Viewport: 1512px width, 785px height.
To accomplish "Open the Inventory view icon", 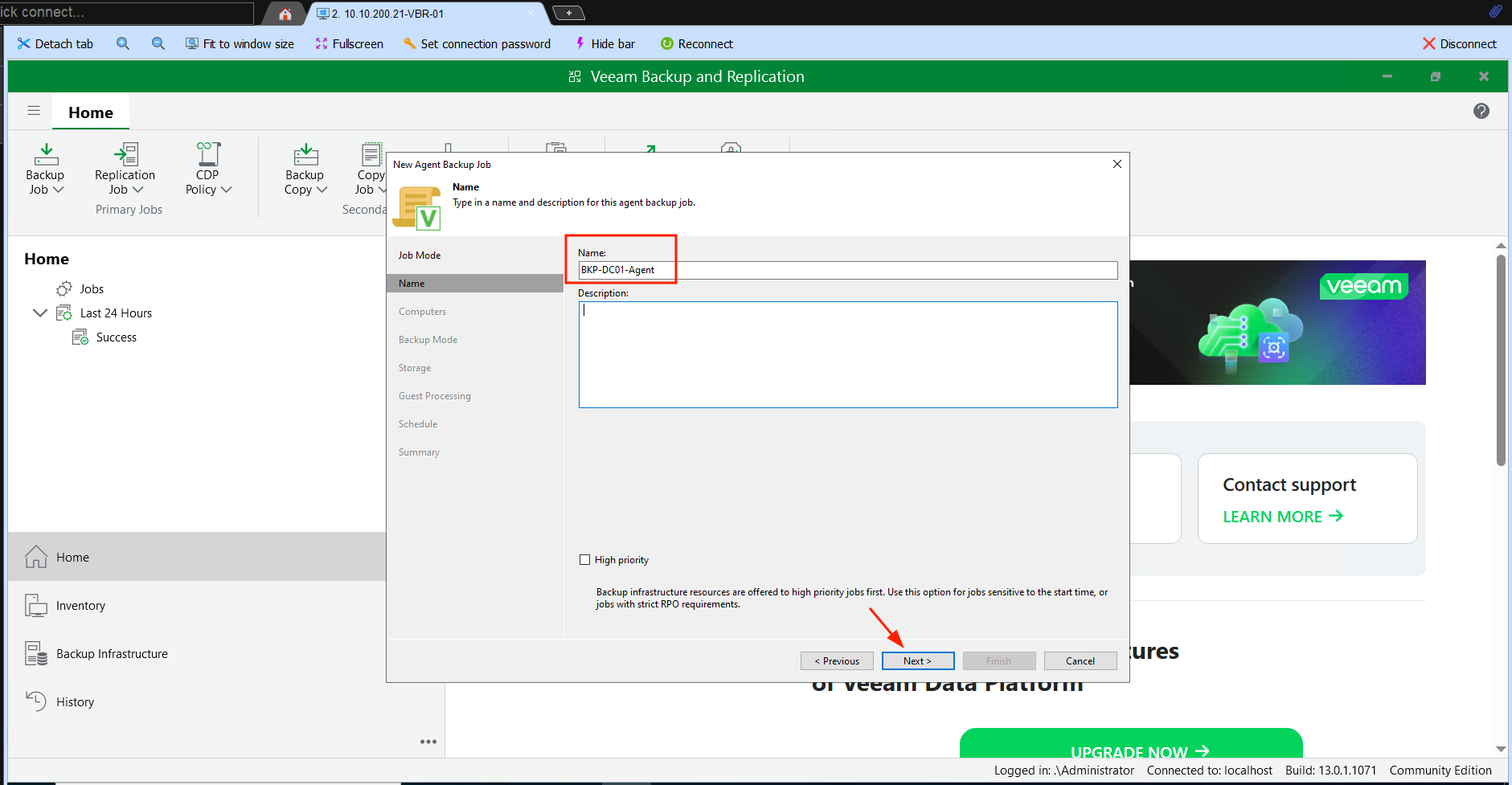I will [x=36, y=605].
